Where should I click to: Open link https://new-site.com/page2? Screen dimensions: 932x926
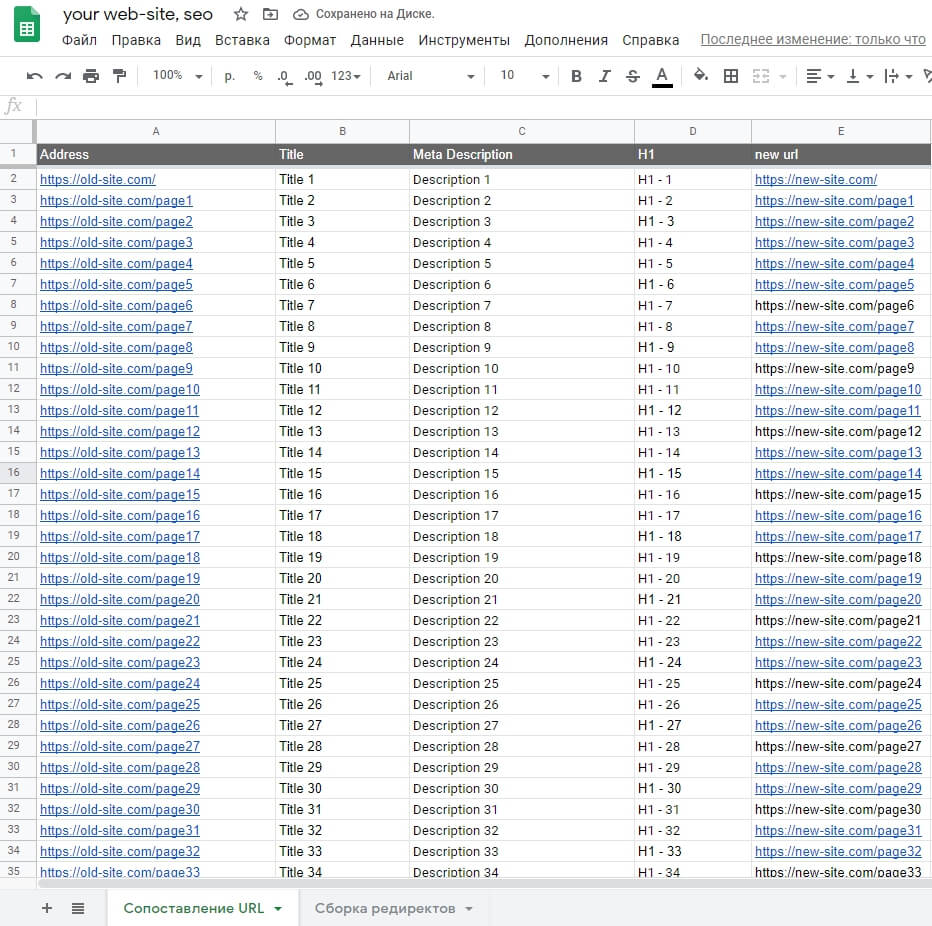tap(835, 222)
